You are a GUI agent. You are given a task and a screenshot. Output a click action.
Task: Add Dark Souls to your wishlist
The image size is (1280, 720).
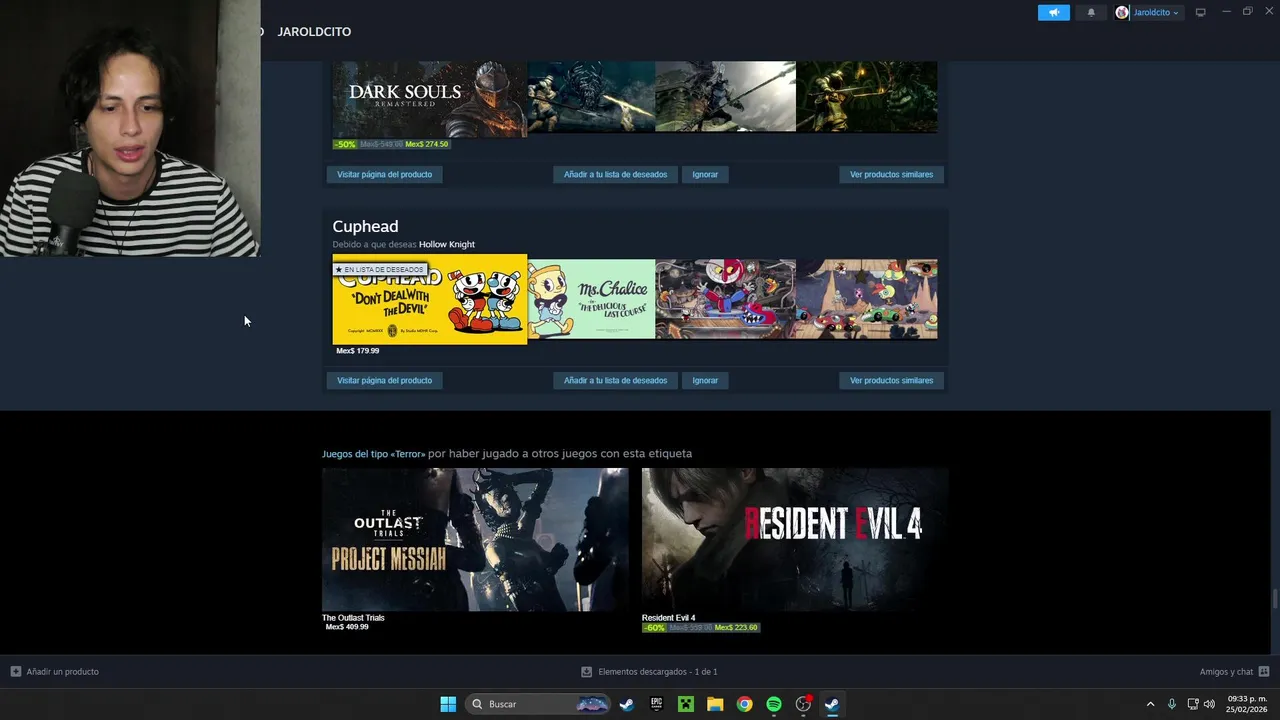[615, 174]
